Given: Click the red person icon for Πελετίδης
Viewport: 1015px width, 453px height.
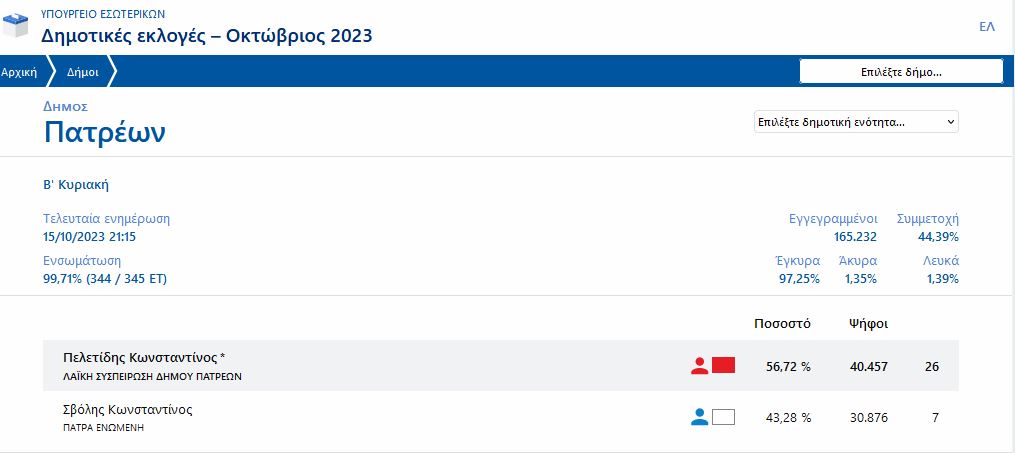Looking at the screenshot, I should click(x=699, y=366).
